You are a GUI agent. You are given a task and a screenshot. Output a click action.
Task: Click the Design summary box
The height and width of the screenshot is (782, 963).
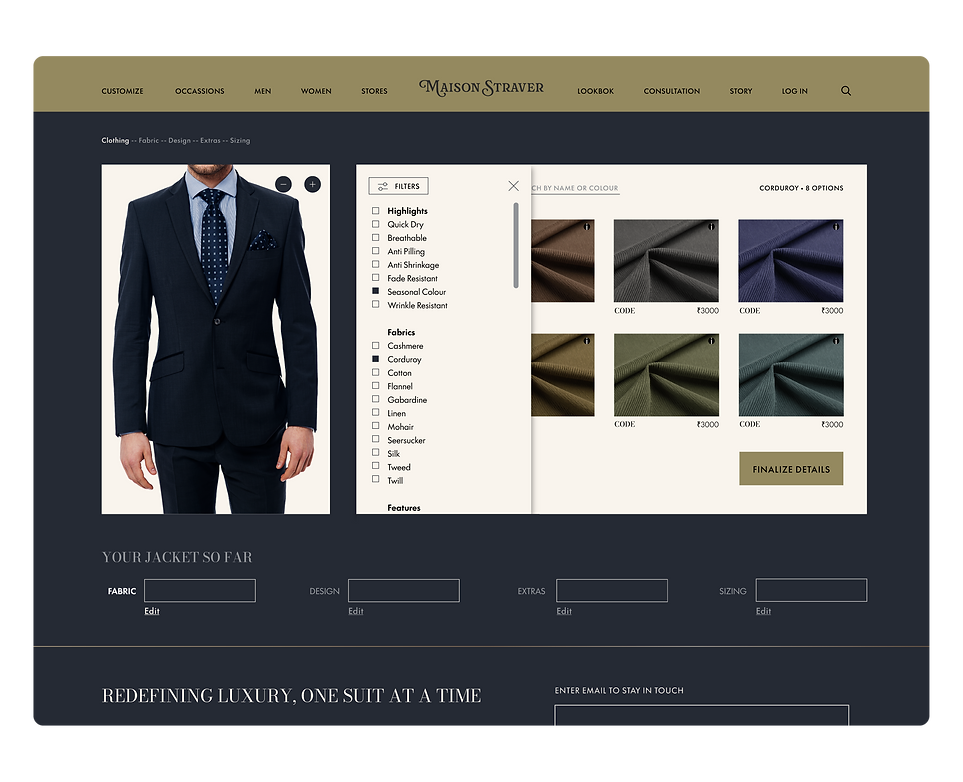404,590
